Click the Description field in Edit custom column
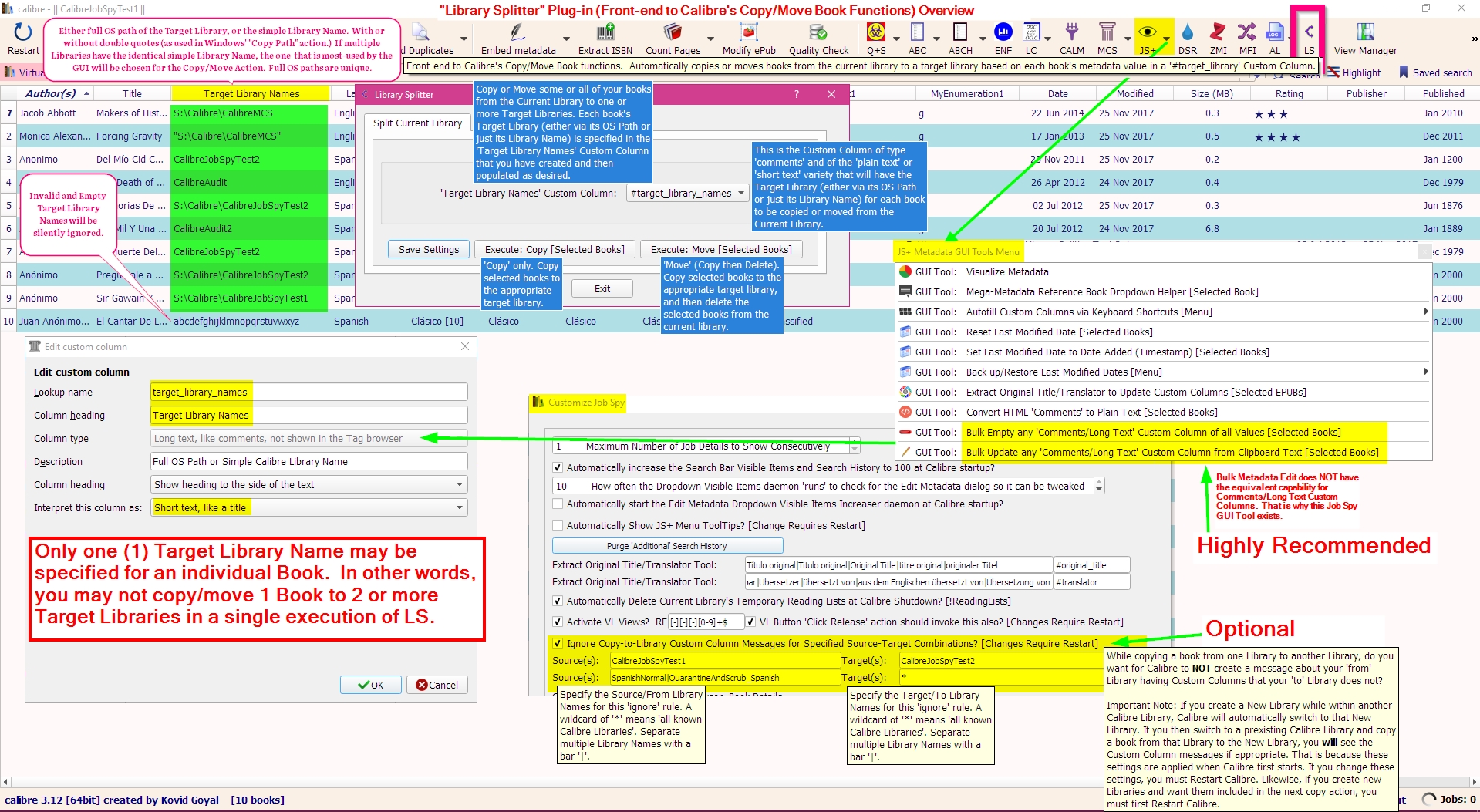 pyautogui.click(x=309, y=462)
